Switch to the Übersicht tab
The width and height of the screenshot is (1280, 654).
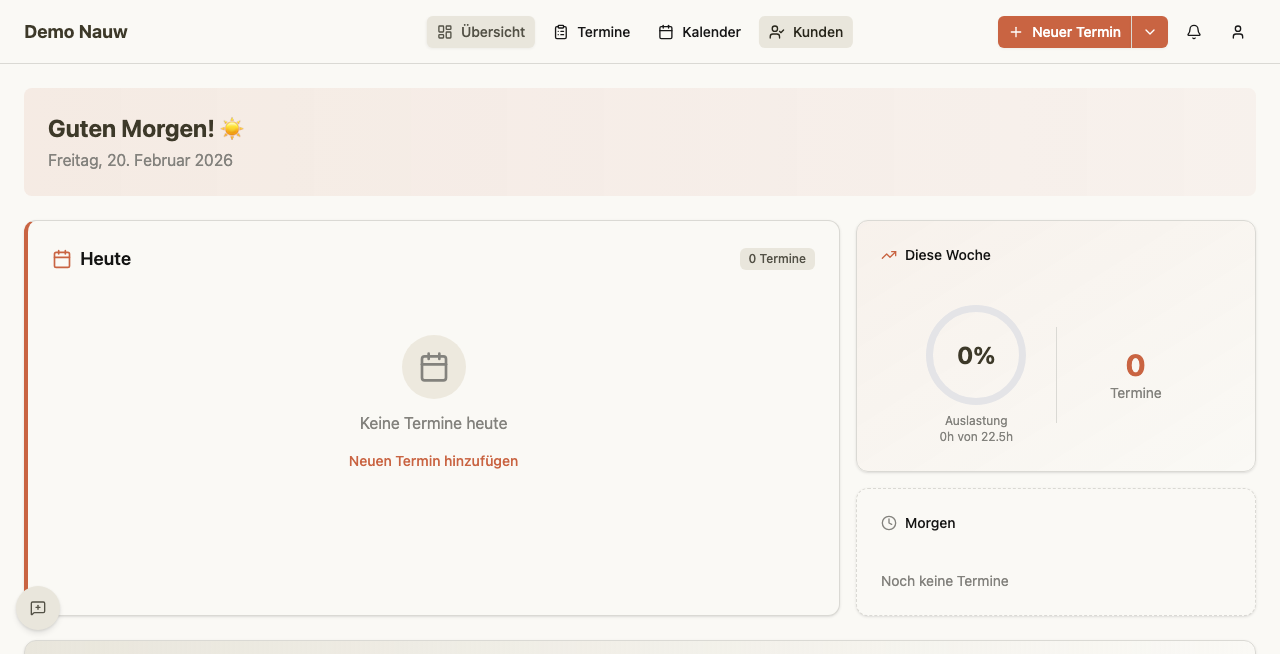(481, 32)
